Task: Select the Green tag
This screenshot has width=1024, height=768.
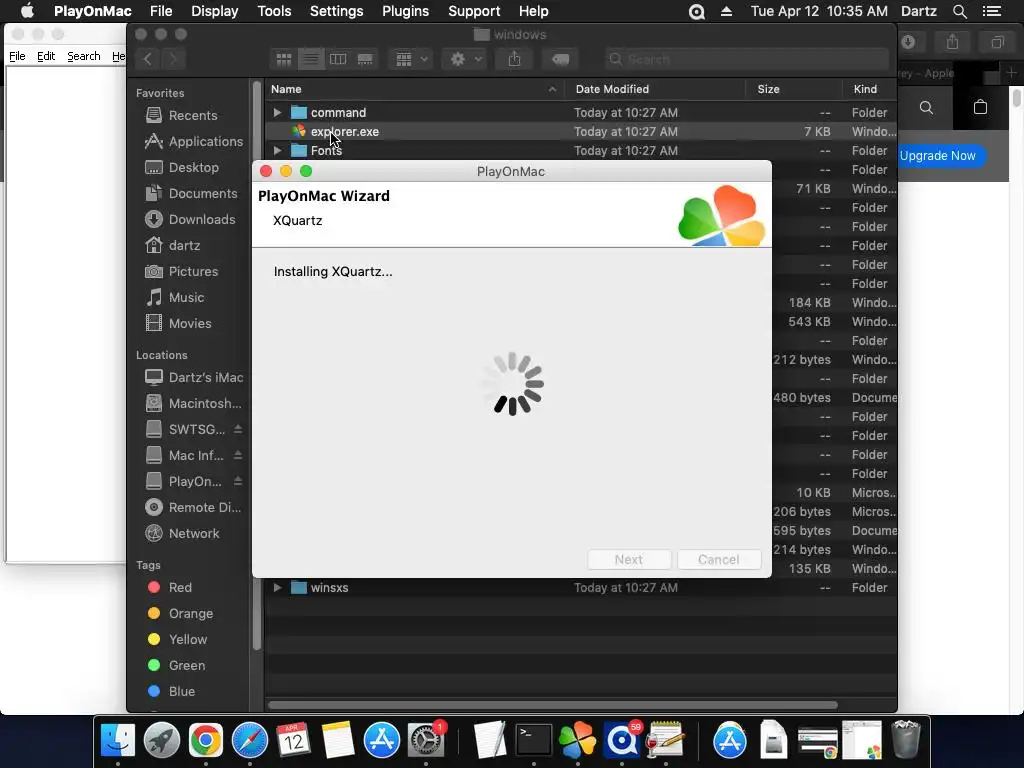Action: [x=176, y=665]
